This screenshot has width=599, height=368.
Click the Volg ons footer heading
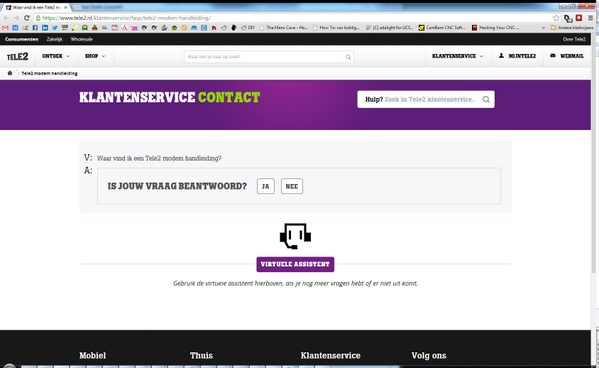[x=429, y=355]
